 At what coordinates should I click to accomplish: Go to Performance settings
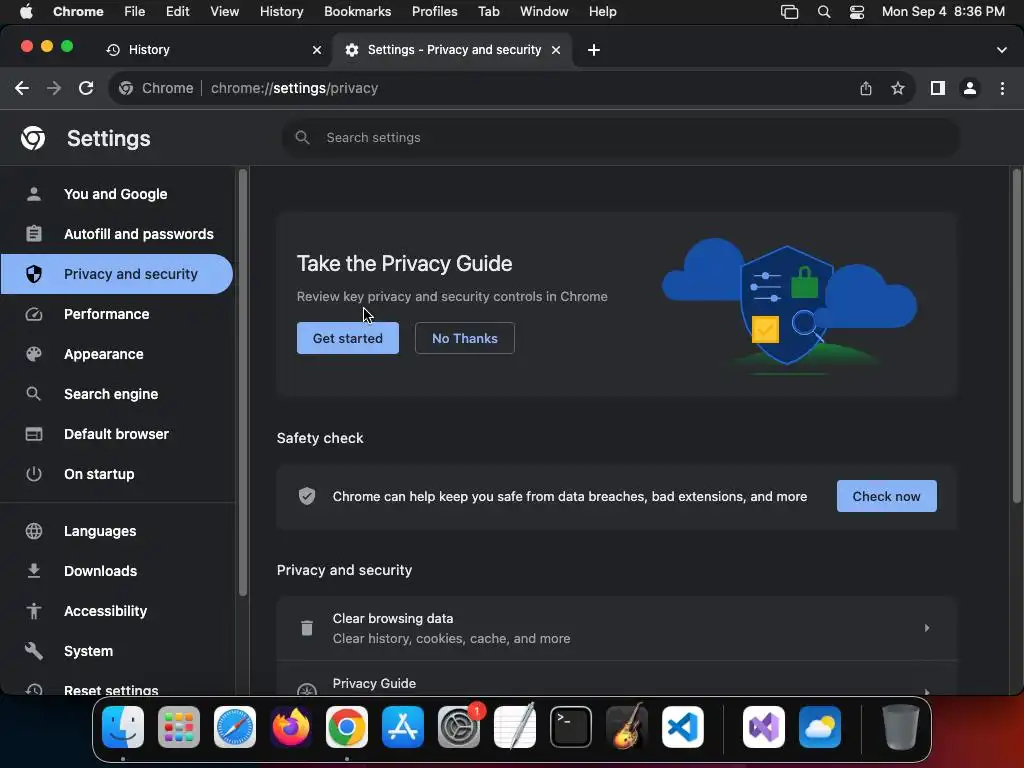[x=116, y=314]
